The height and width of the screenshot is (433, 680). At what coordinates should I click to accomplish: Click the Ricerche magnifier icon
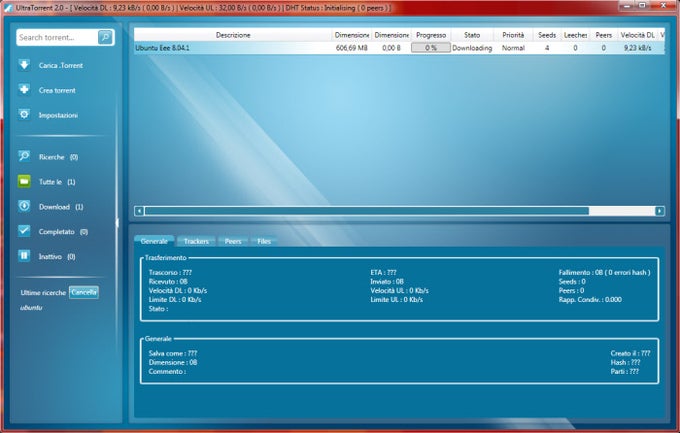point(24,156)
